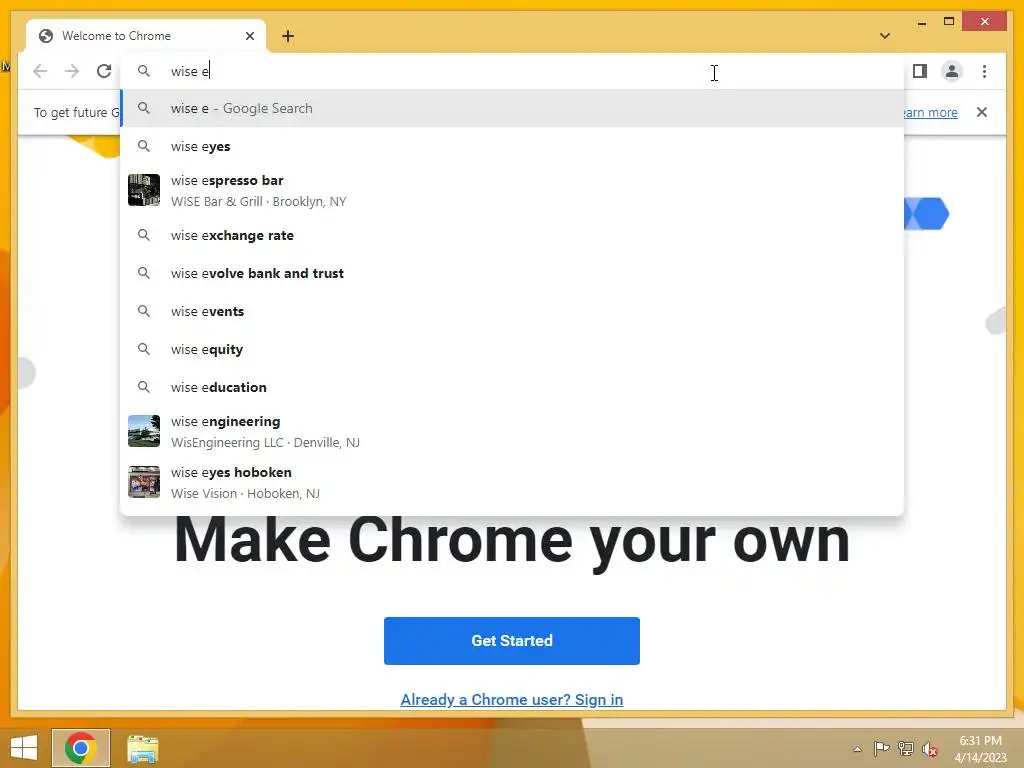This screenshot has height=768, width=1024.
Task: Open the Action Center flag icon
Action: tap(881, 749)
